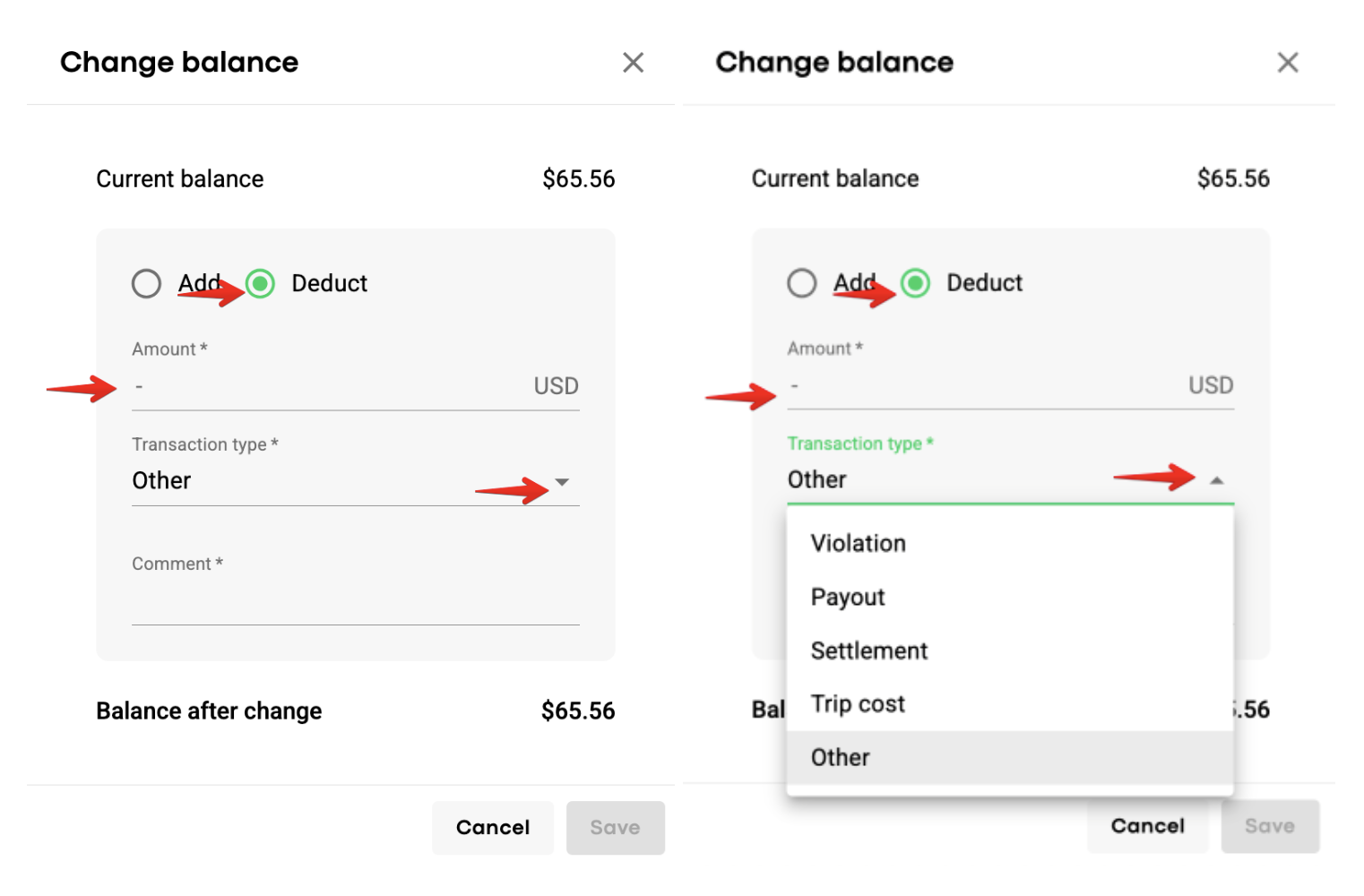This screenshot has height=896, width=1364.
Task: Choose Other from the open dropdown list
Action: coord(840,758)
